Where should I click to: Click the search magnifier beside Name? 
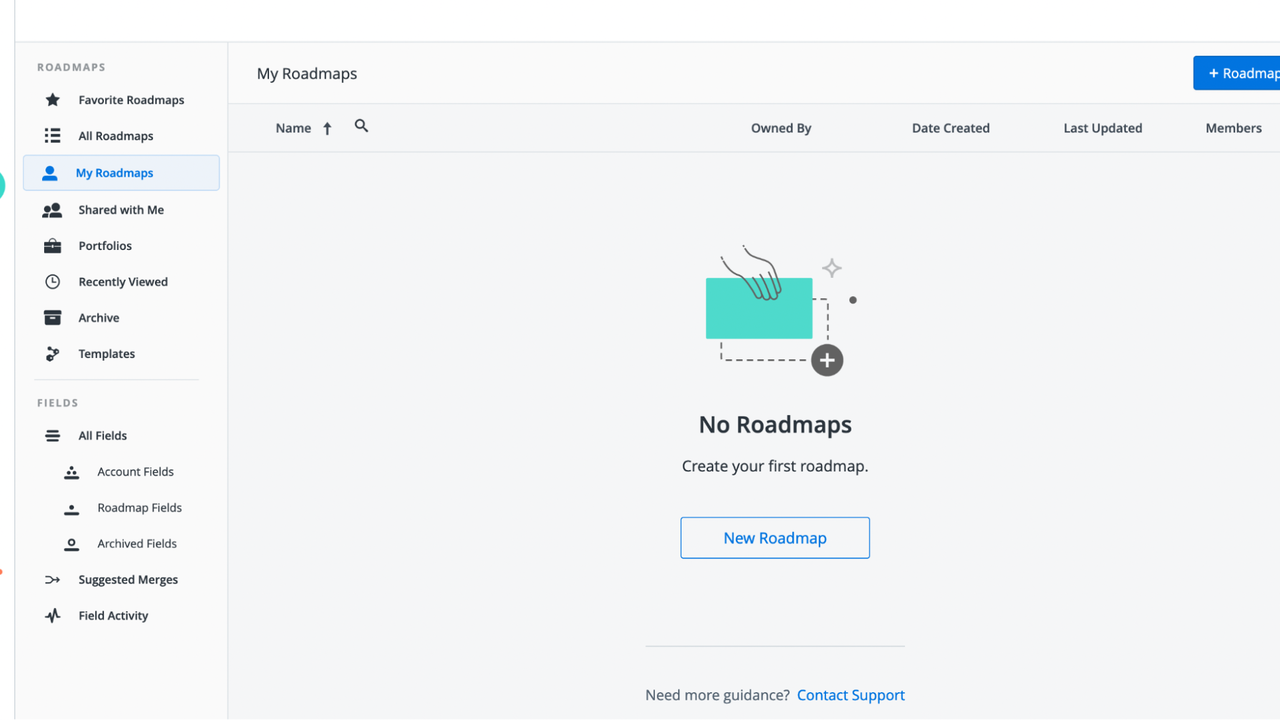point(361,126)
